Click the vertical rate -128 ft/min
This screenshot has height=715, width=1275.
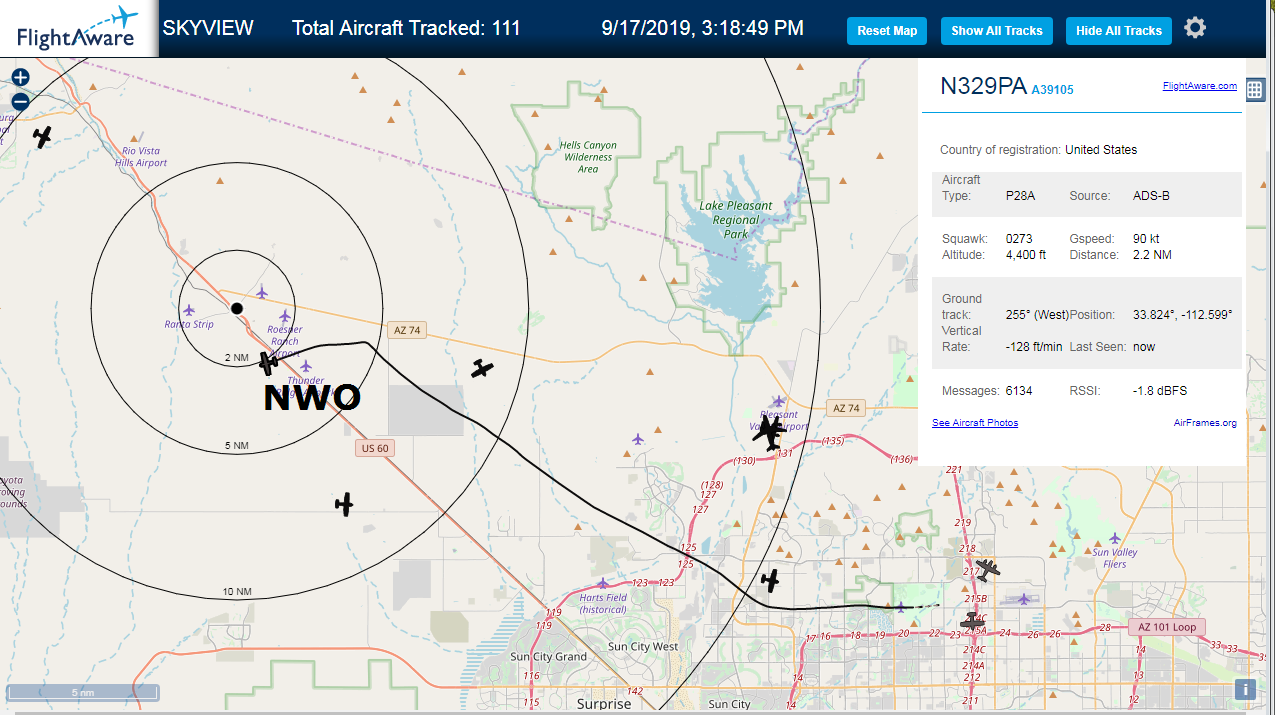point(1033,347)
